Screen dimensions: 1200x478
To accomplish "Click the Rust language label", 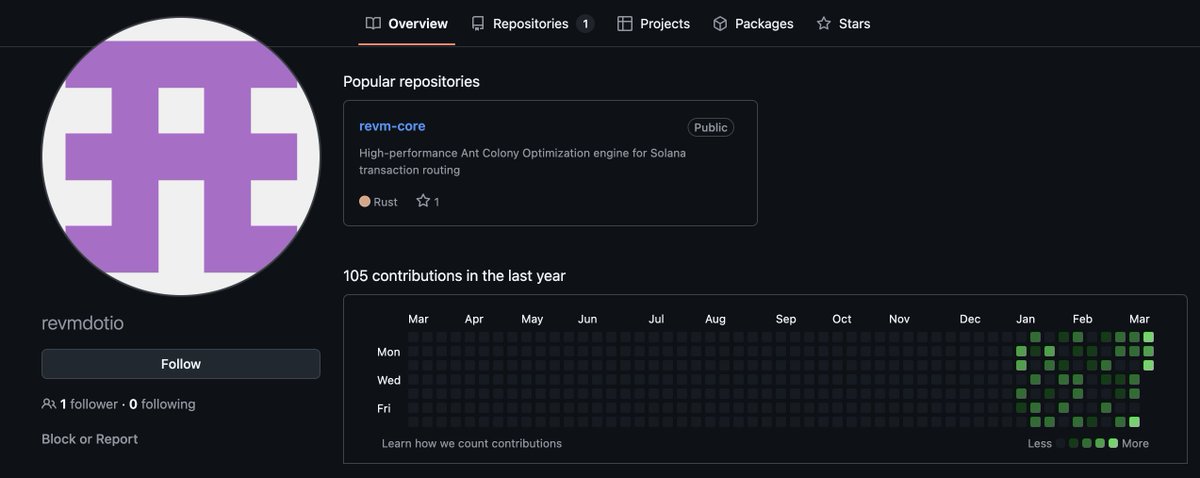I will (x=386, y=202).
